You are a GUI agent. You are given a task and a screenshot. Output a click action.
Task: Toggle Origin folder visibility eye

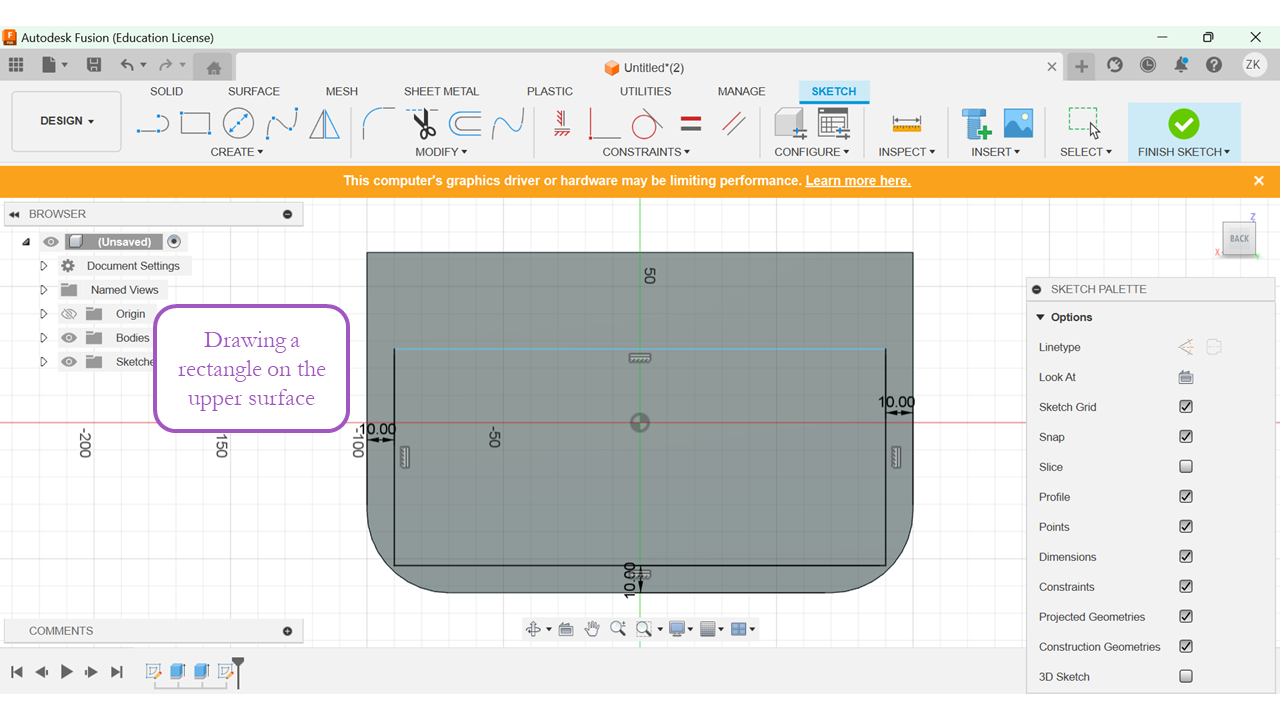click(69, 314)
